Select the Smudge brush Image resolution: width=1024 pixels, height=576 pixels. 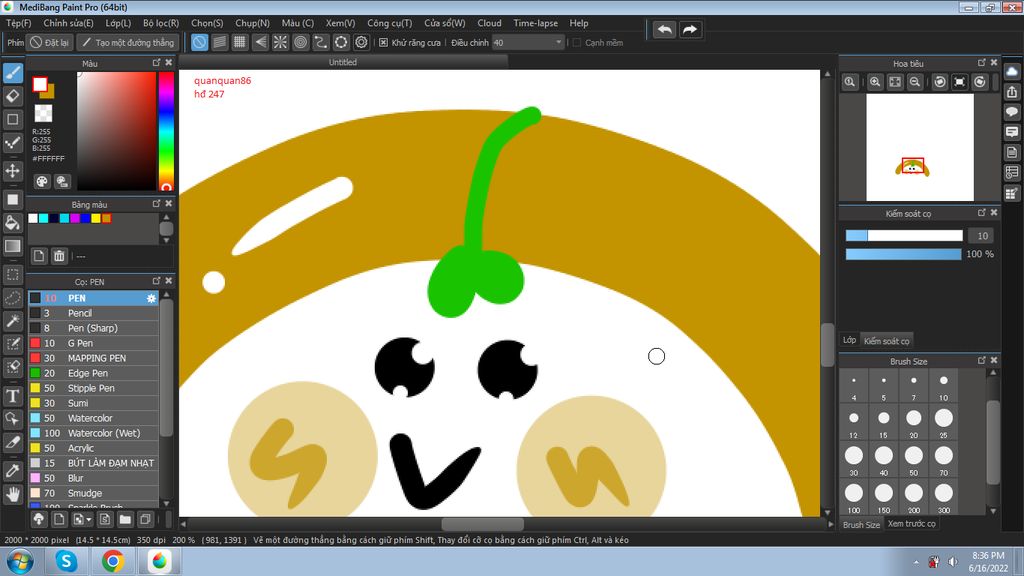93,493
